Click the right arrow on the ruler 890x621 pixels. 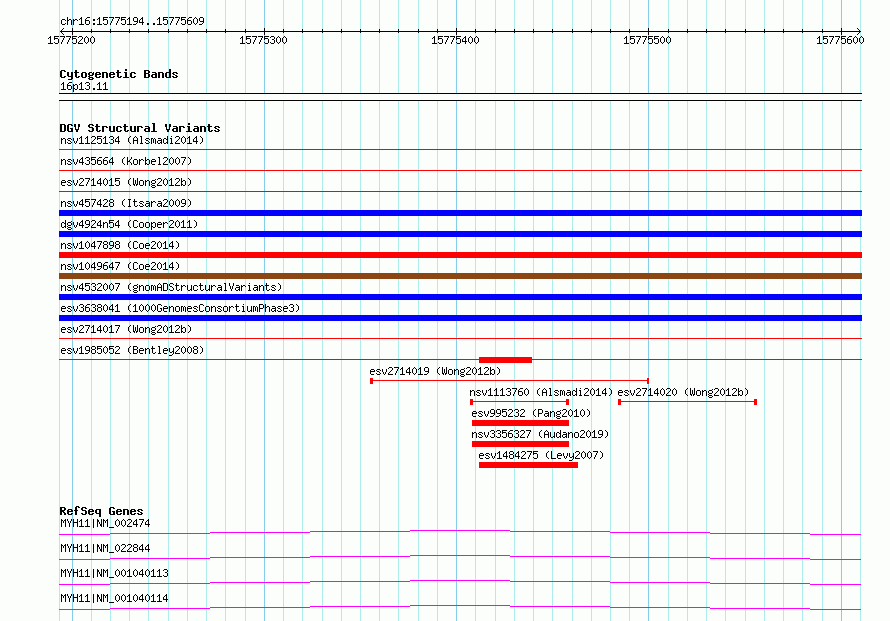pos(859,31)
